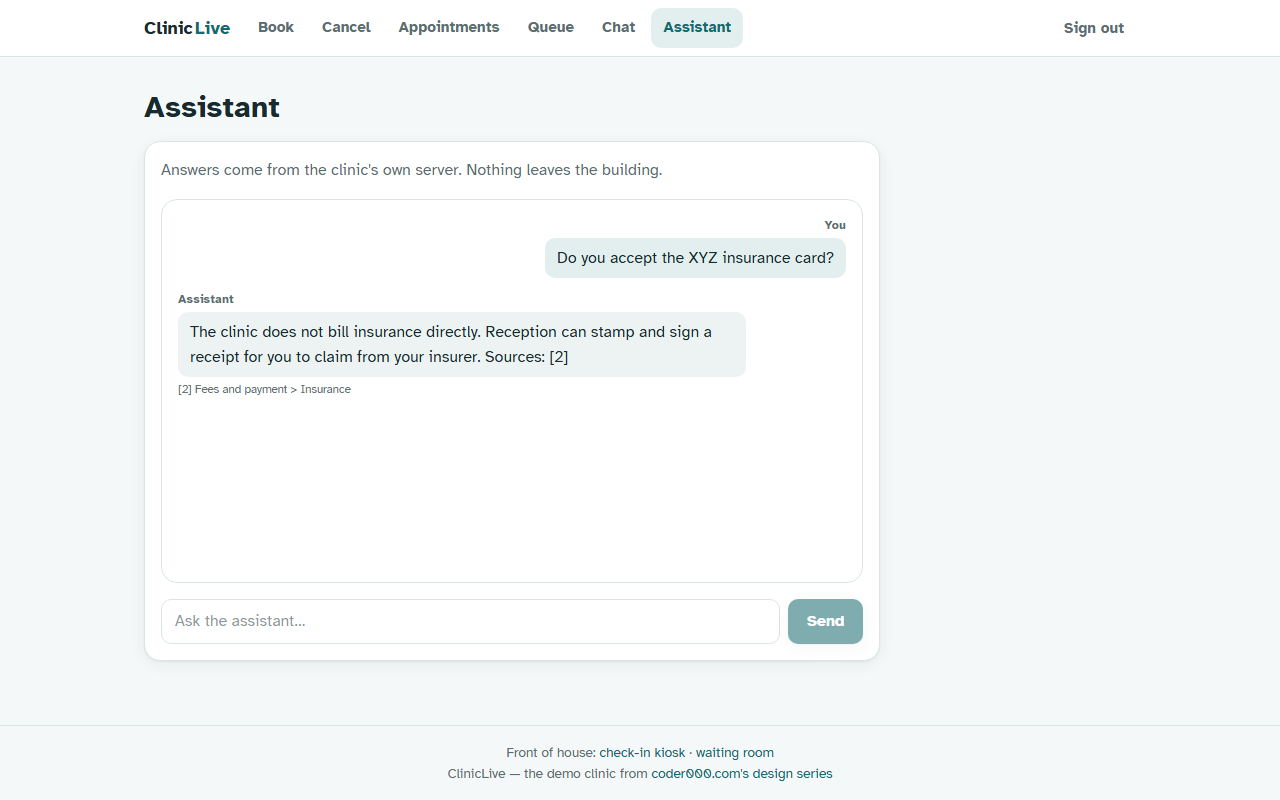The width and height of the screenshot is (1280, 800).
Task: Click the Send button
Action: click(825, 621)
